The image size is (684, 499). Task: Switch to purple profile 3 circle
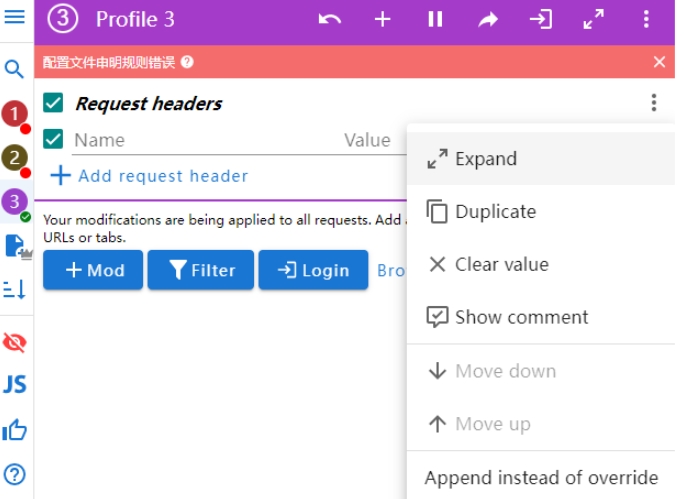[x=14, y=201]
